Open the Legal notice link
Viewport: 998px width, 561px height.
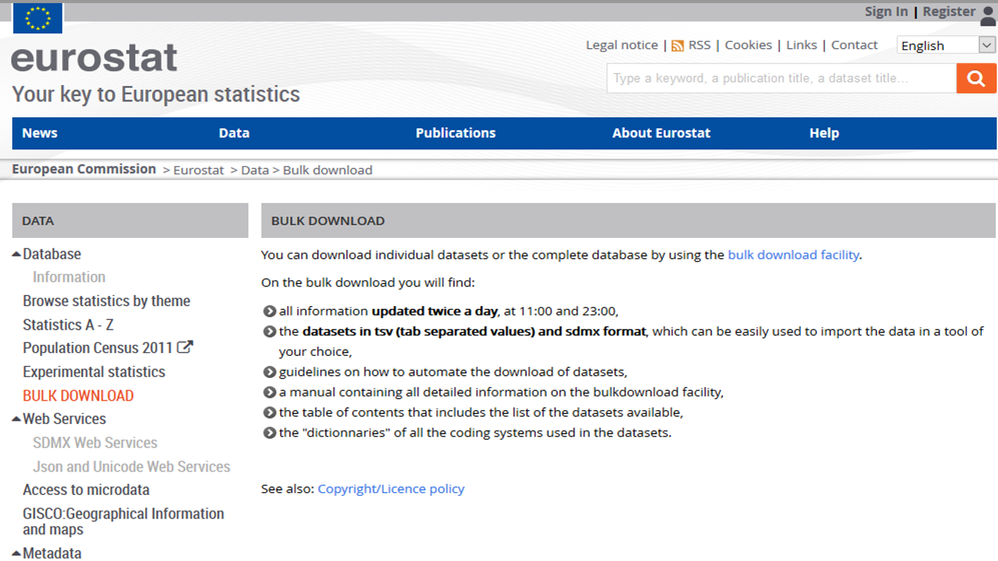tap(622, 45)
